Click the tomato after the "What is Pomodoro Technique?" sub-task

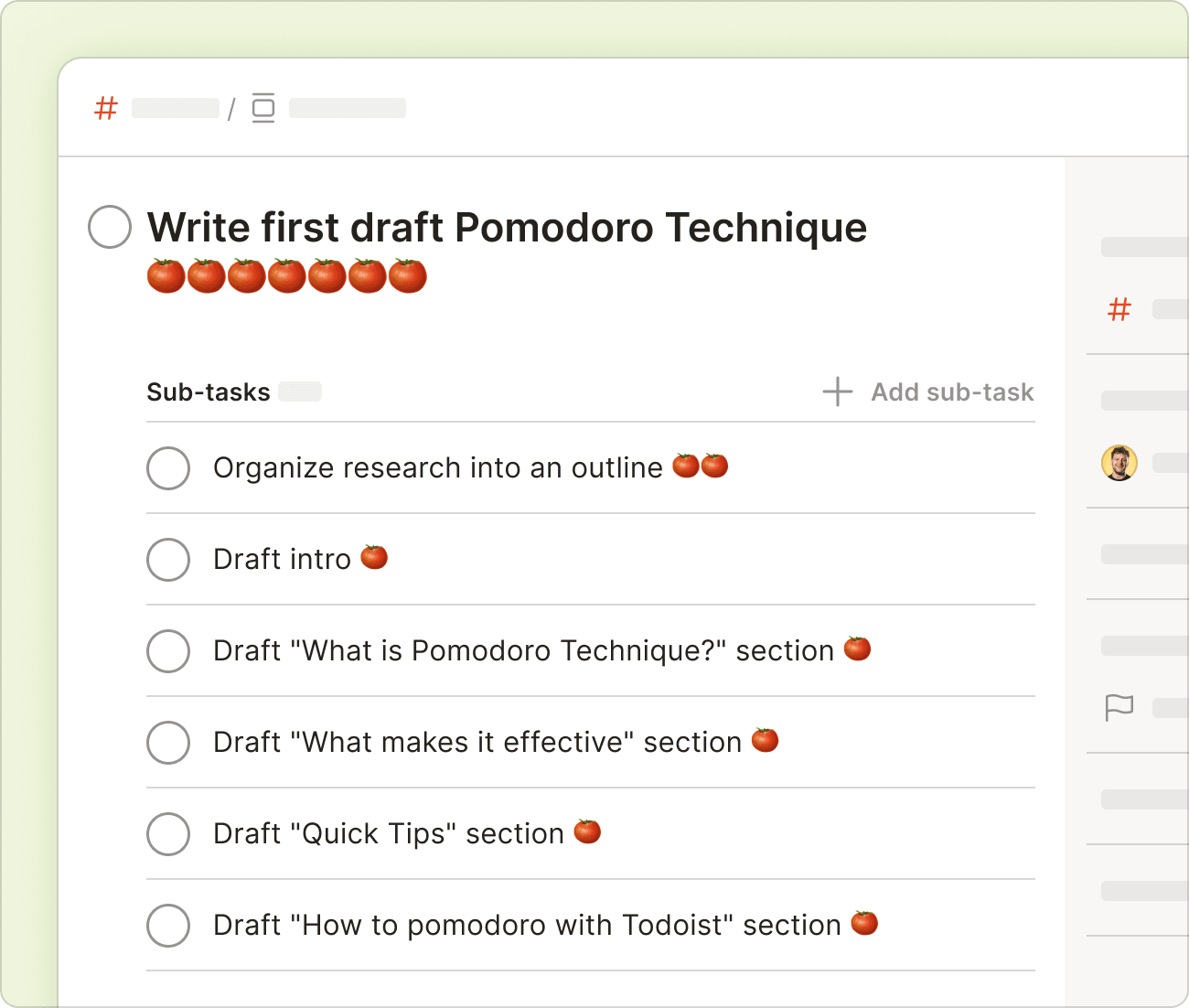(858, 649)
